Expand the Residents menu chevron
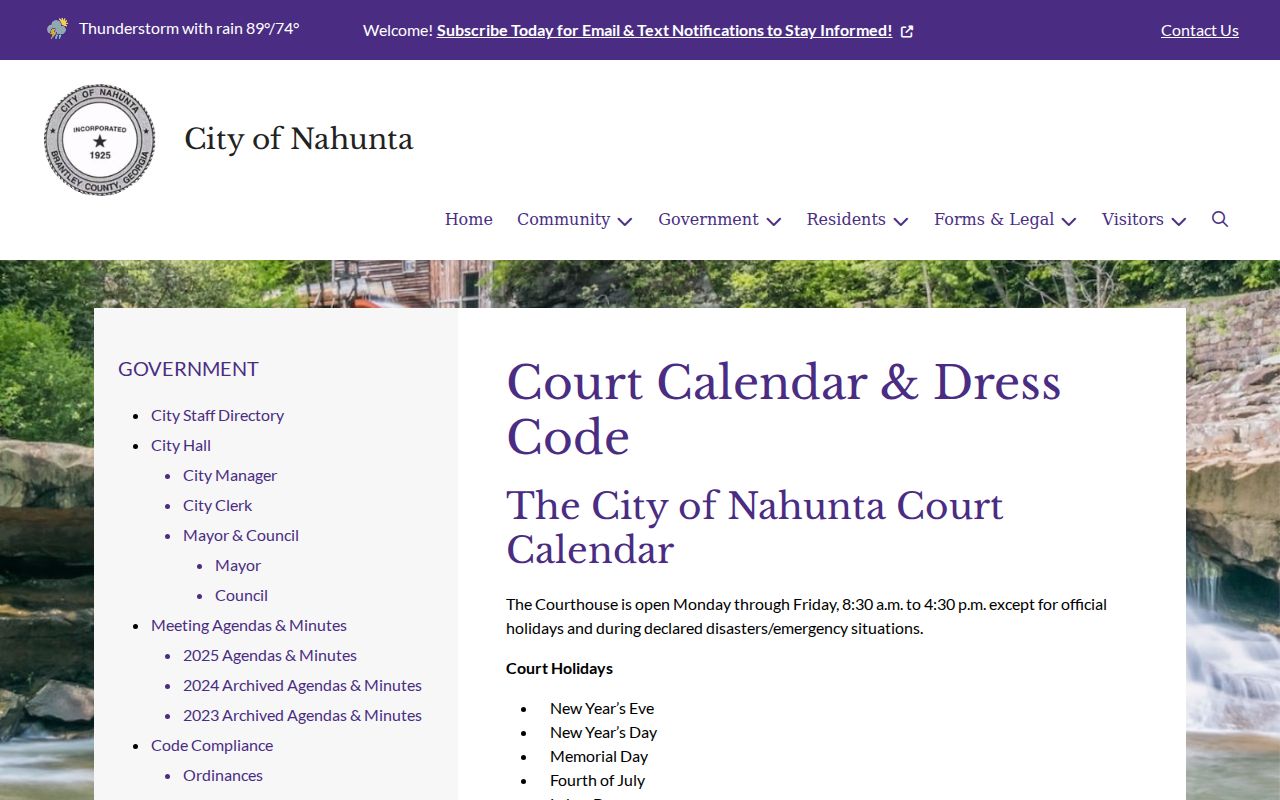 pos(901,221)
